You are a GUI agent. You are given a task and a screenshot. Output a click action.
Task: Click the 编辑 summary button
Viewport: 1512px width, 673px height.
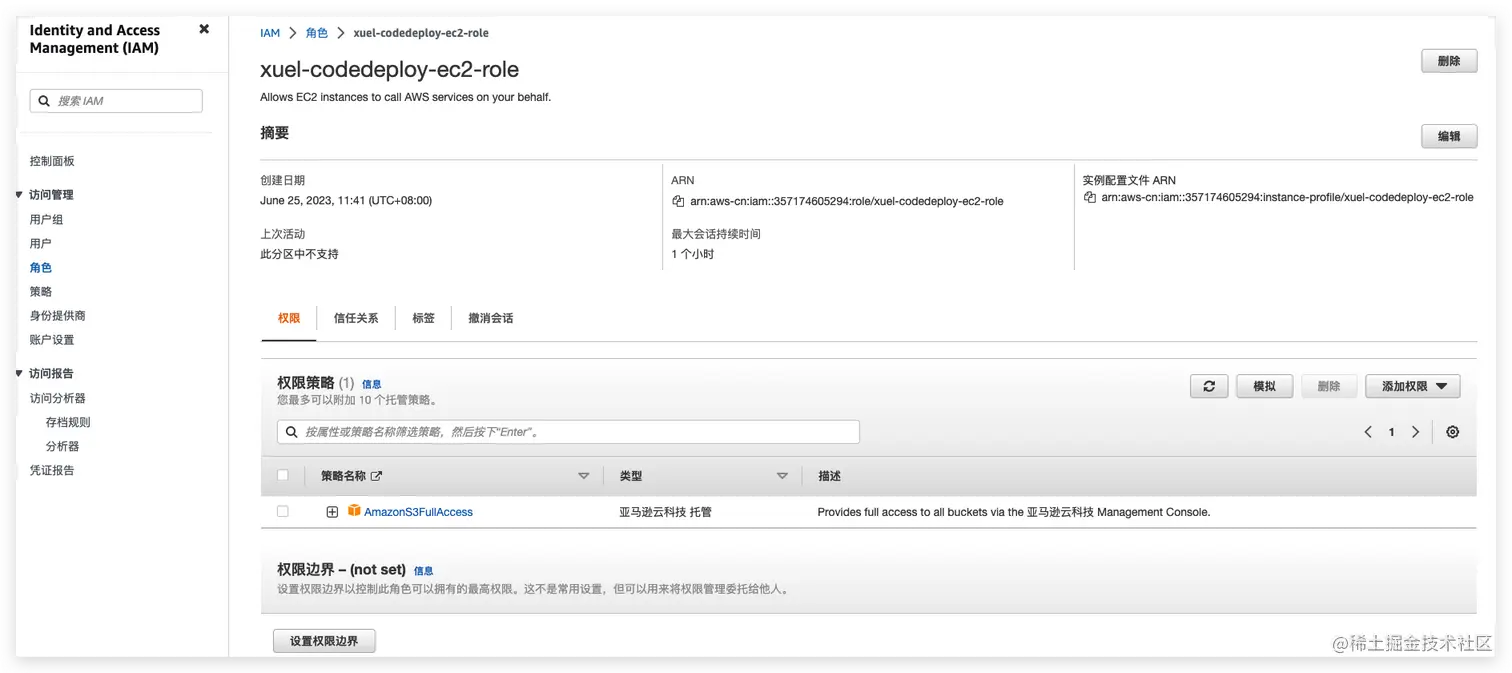[1449, 136]
